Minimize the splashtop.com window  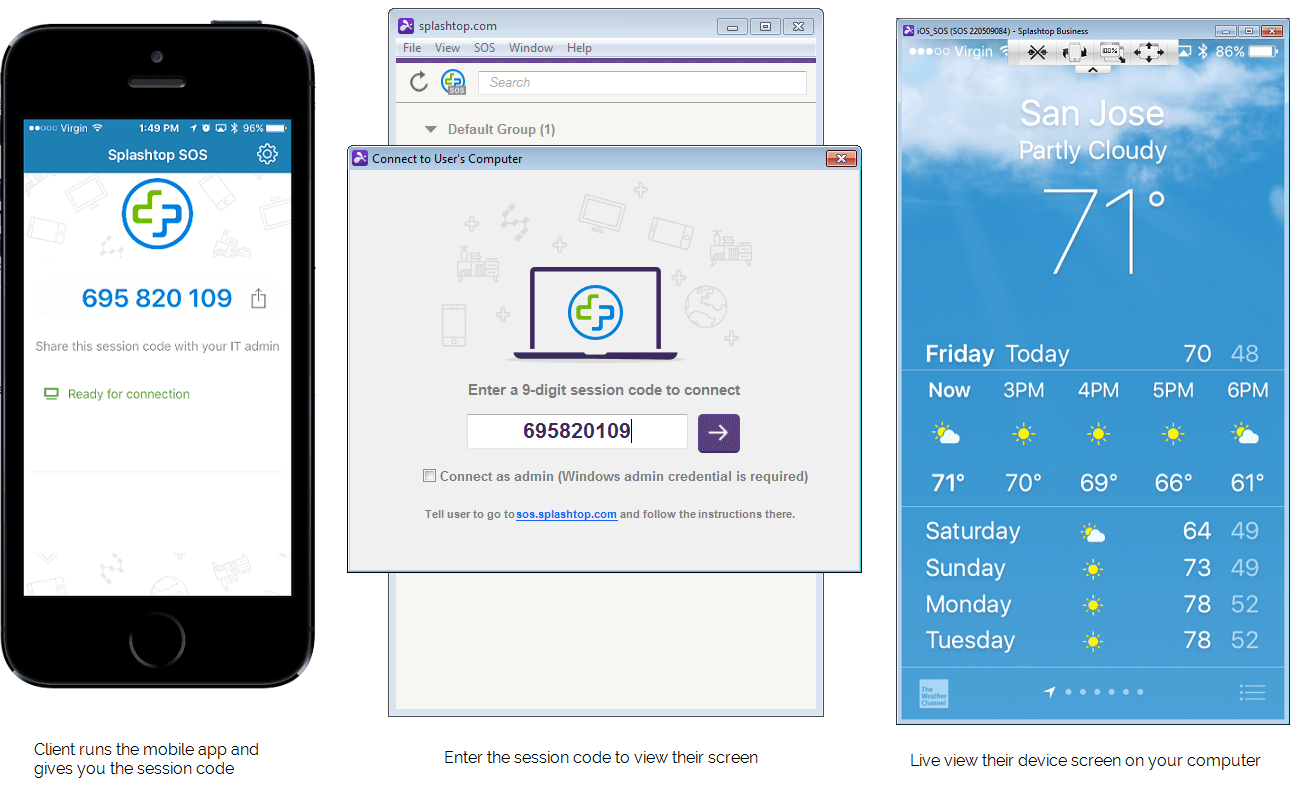click(733, 26)
